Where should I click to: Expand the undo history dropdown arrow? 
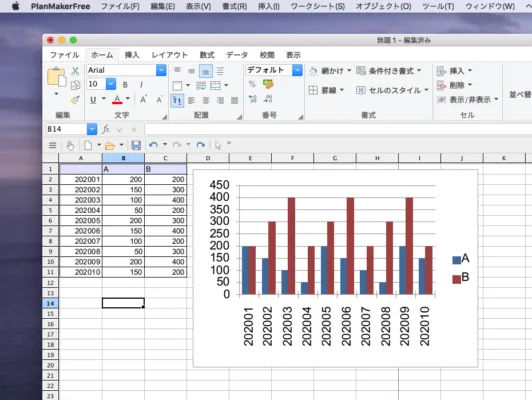coord(165,145)
